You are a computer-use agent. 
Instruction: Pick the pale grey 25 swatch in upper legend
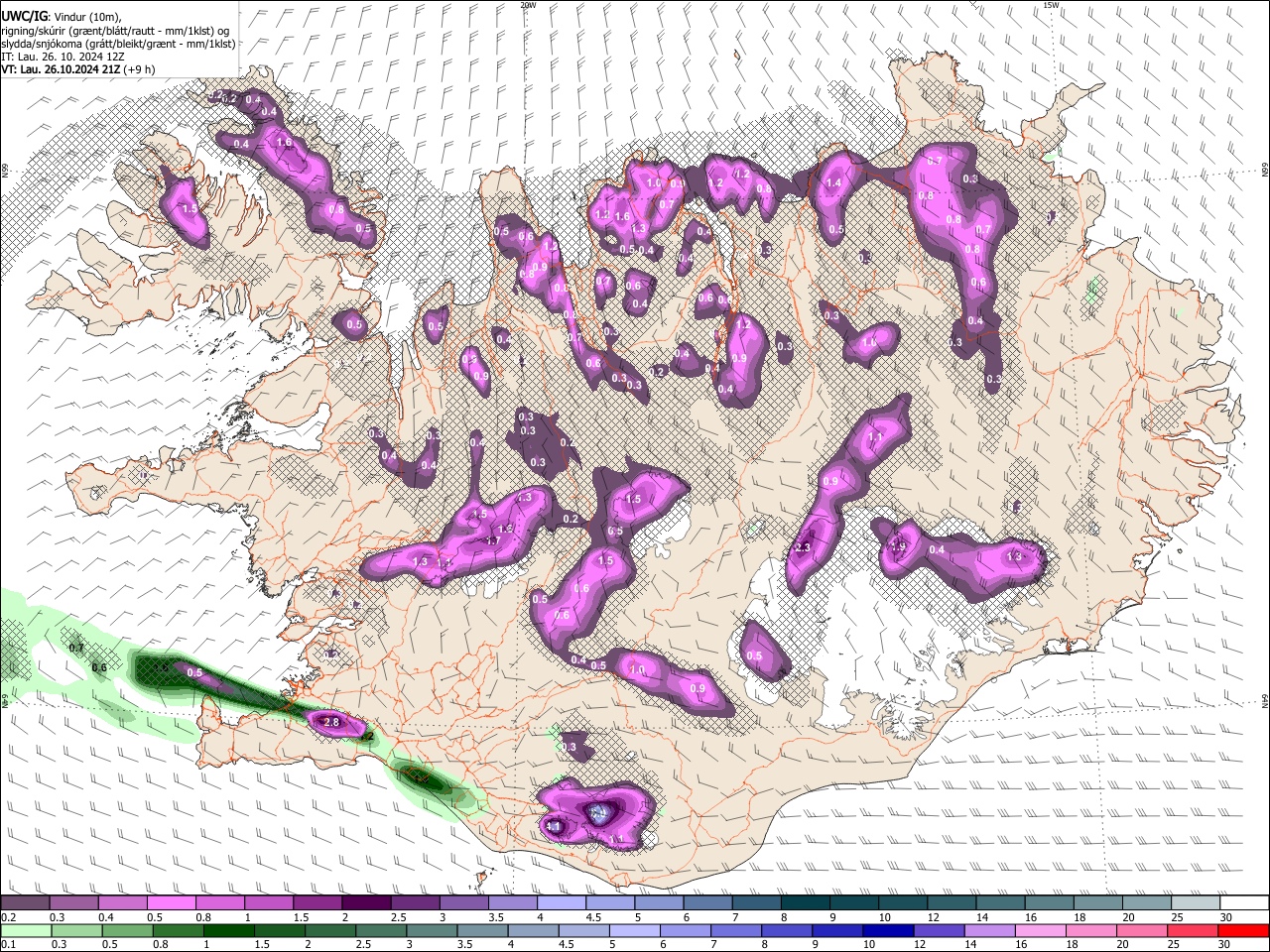pyautogui.click(x=1197, y=903)
